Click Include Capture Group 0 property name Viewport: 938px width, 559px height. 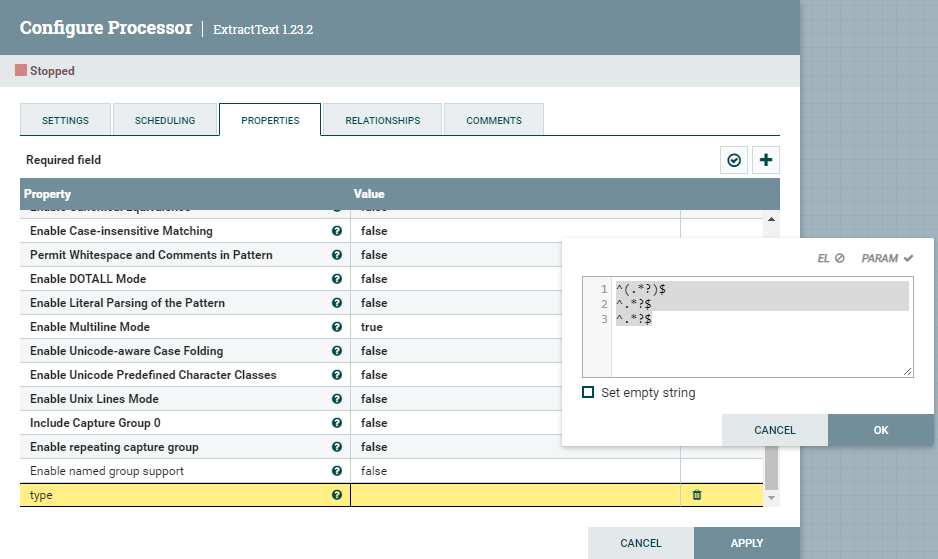[95, 423]
